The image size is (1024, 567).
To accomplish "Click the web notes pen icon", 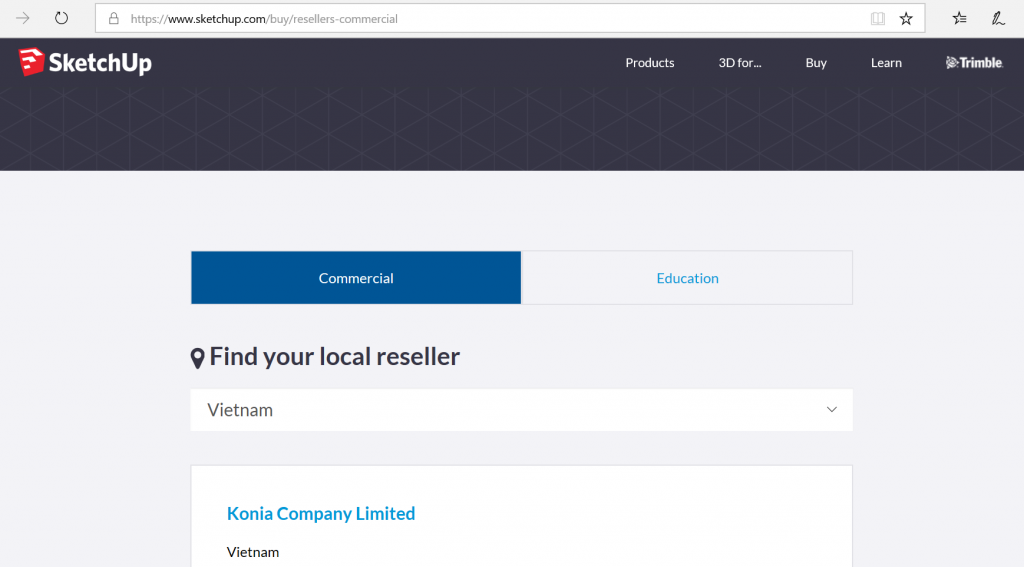I will point(998,18).
